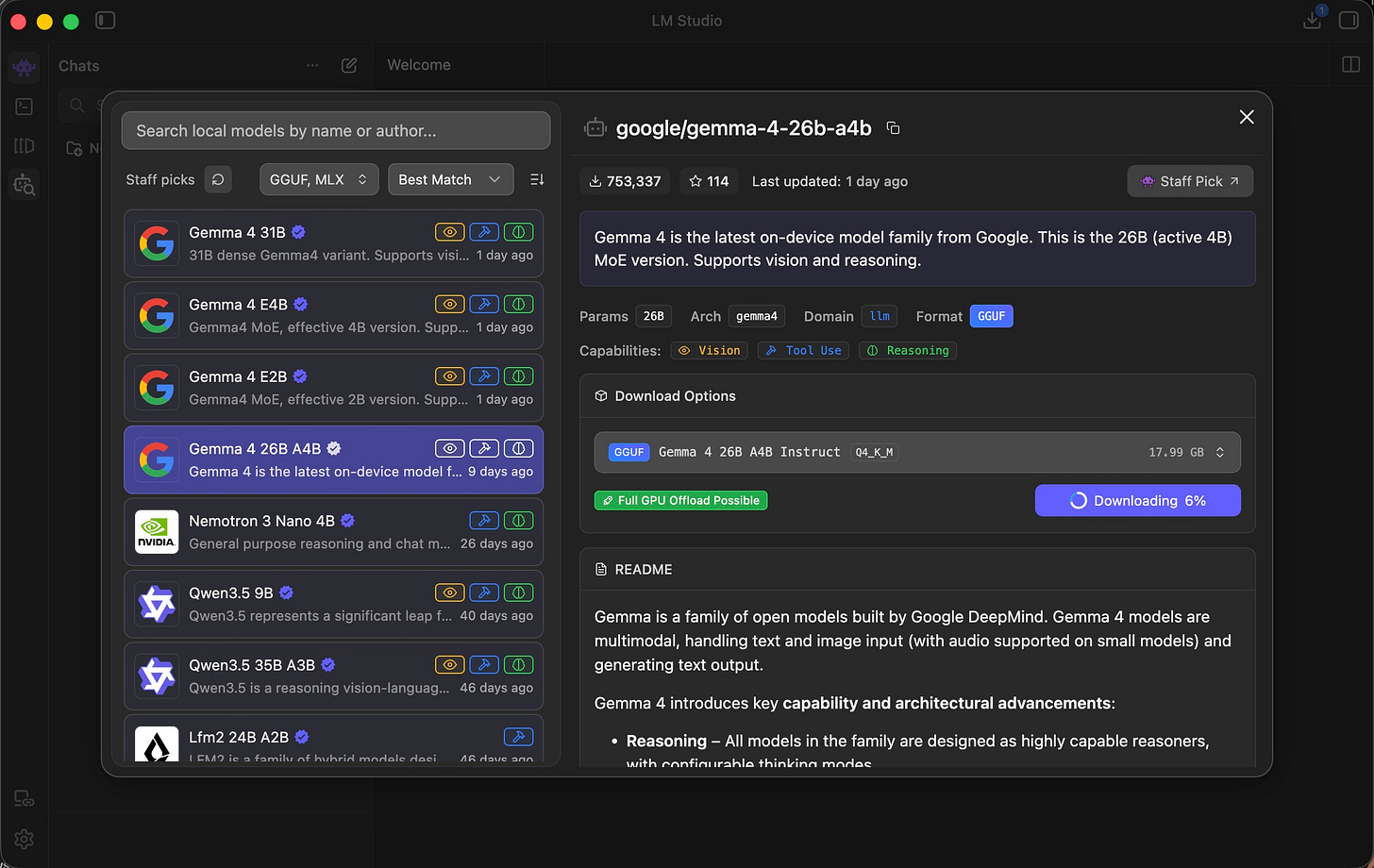Click the Last updated: 1 day ago text
The width and height of the screenshot is (1374, 868).
coord(829,181)
